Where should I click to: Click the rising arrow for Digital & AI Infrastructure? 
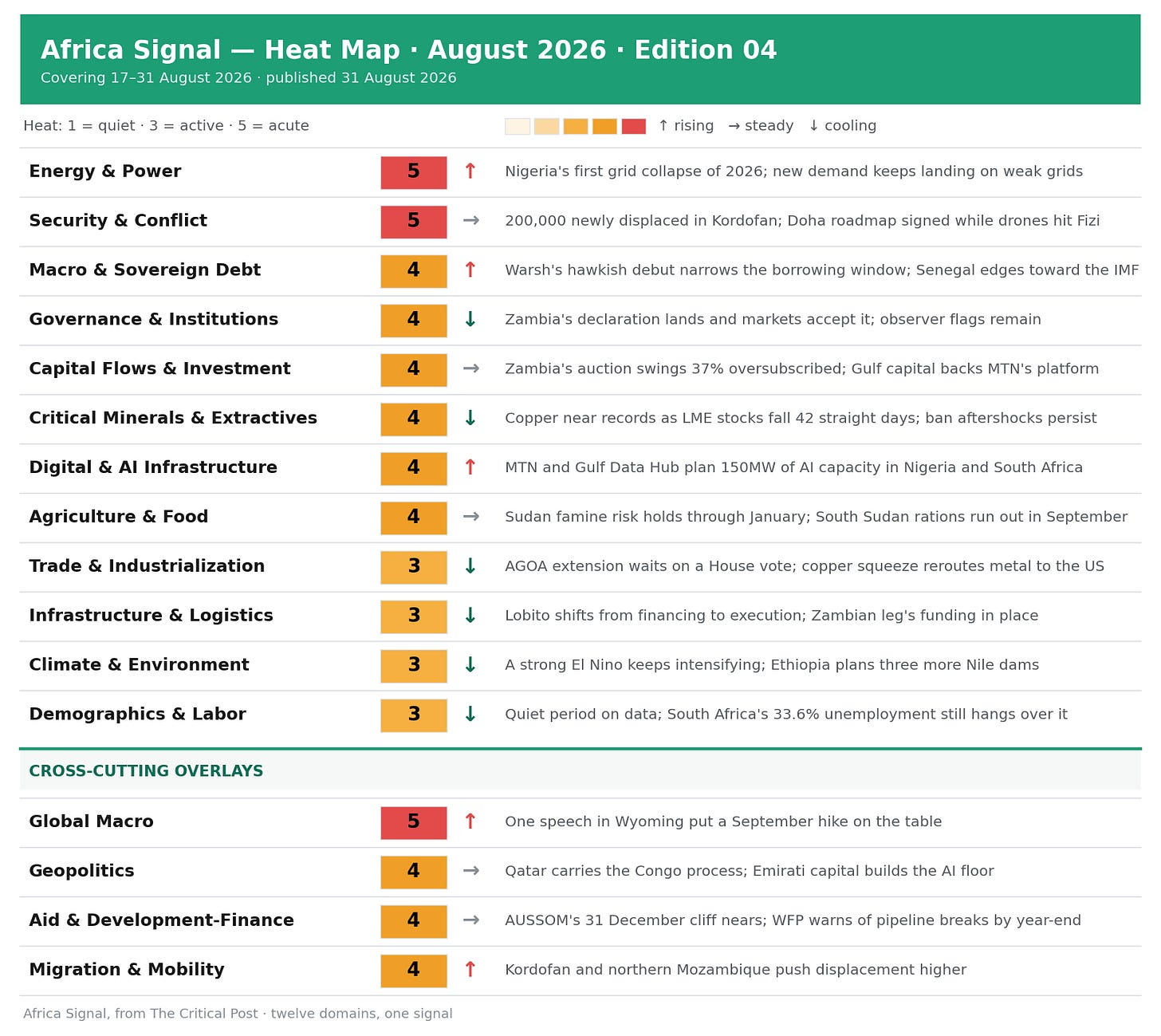pos(470,467)
